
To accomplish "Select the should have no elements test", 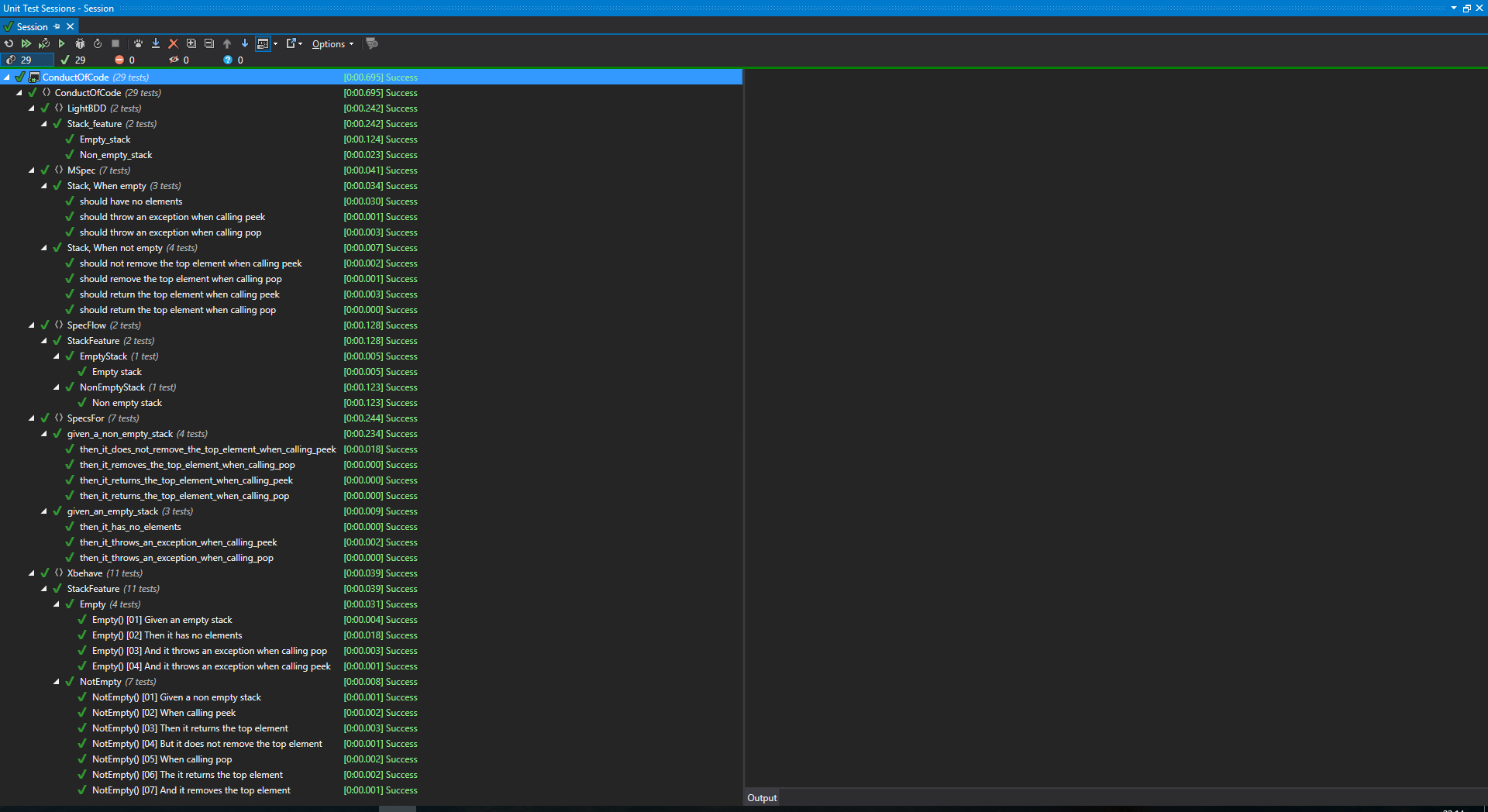I will 131,201.
